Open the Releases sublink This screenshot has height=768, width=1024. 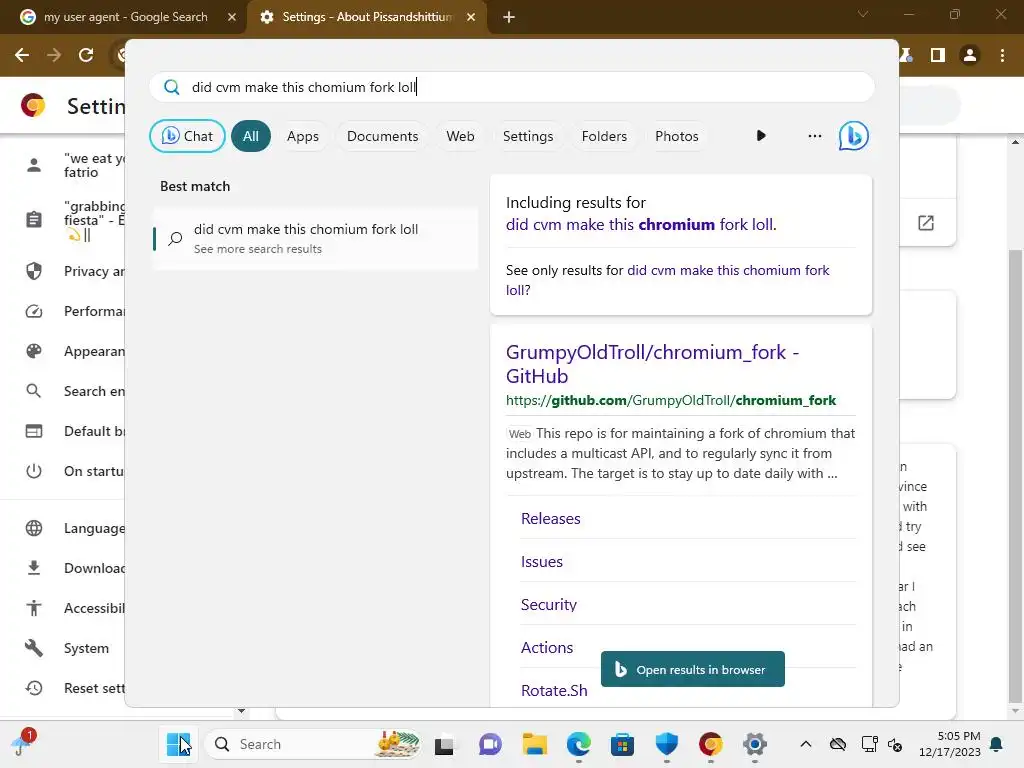click(551, 519)
